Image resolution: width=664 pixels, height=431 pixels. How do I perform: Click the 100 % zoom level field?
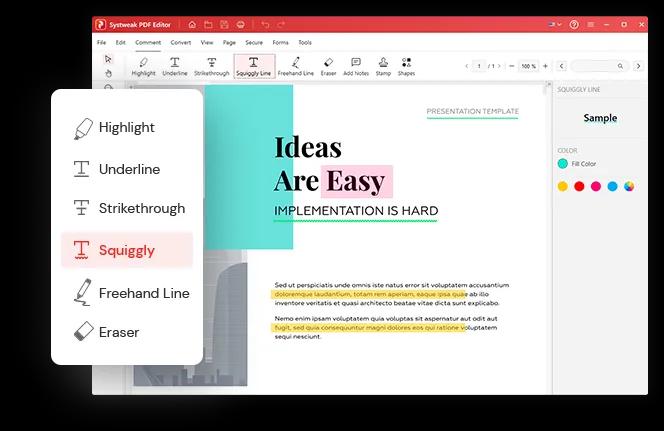pos(528,66)
